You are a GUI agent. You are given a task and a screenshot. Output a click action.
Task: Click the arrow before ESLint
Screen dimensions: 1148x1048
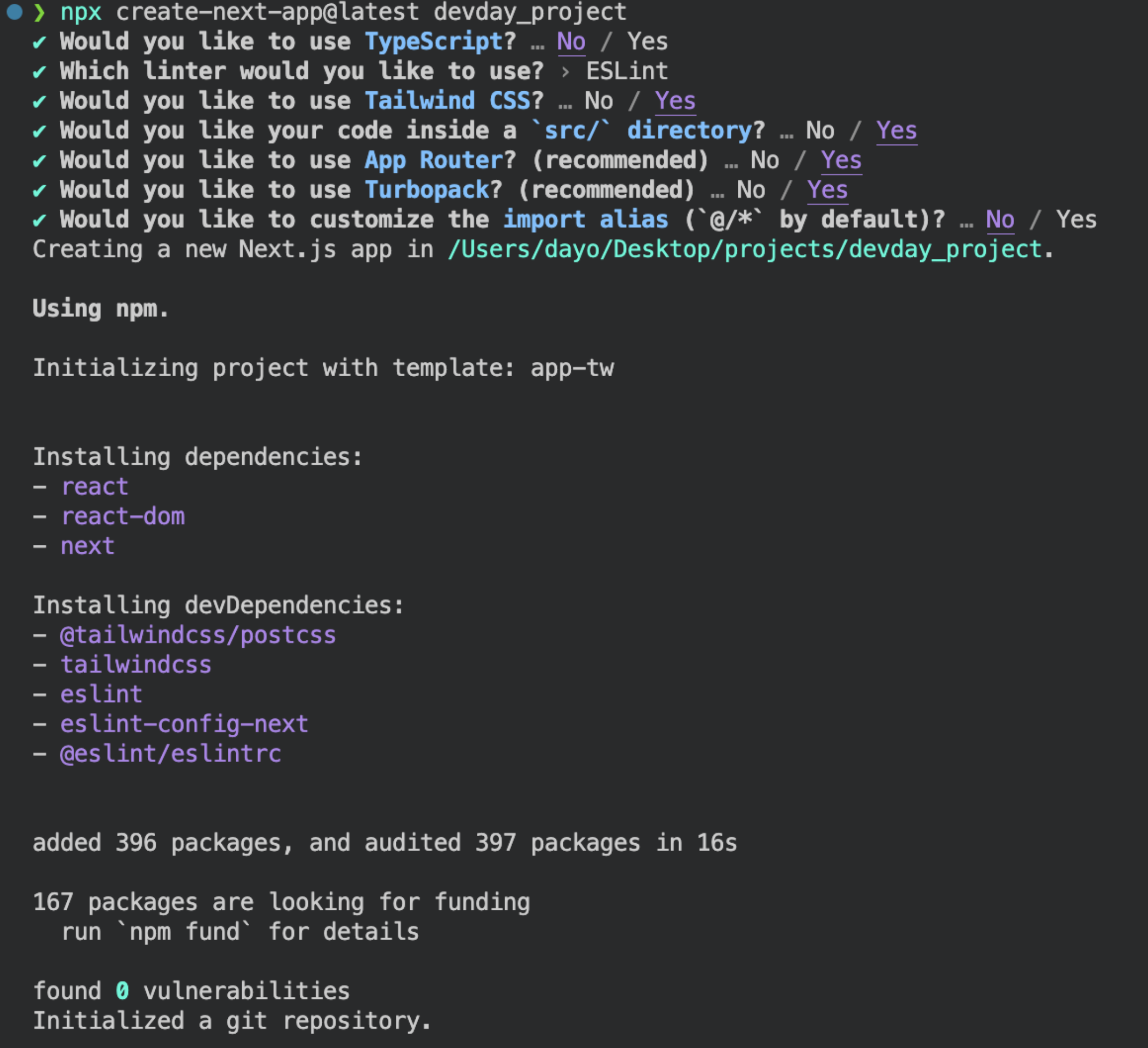pyautogui.click(x=565, y=72)
